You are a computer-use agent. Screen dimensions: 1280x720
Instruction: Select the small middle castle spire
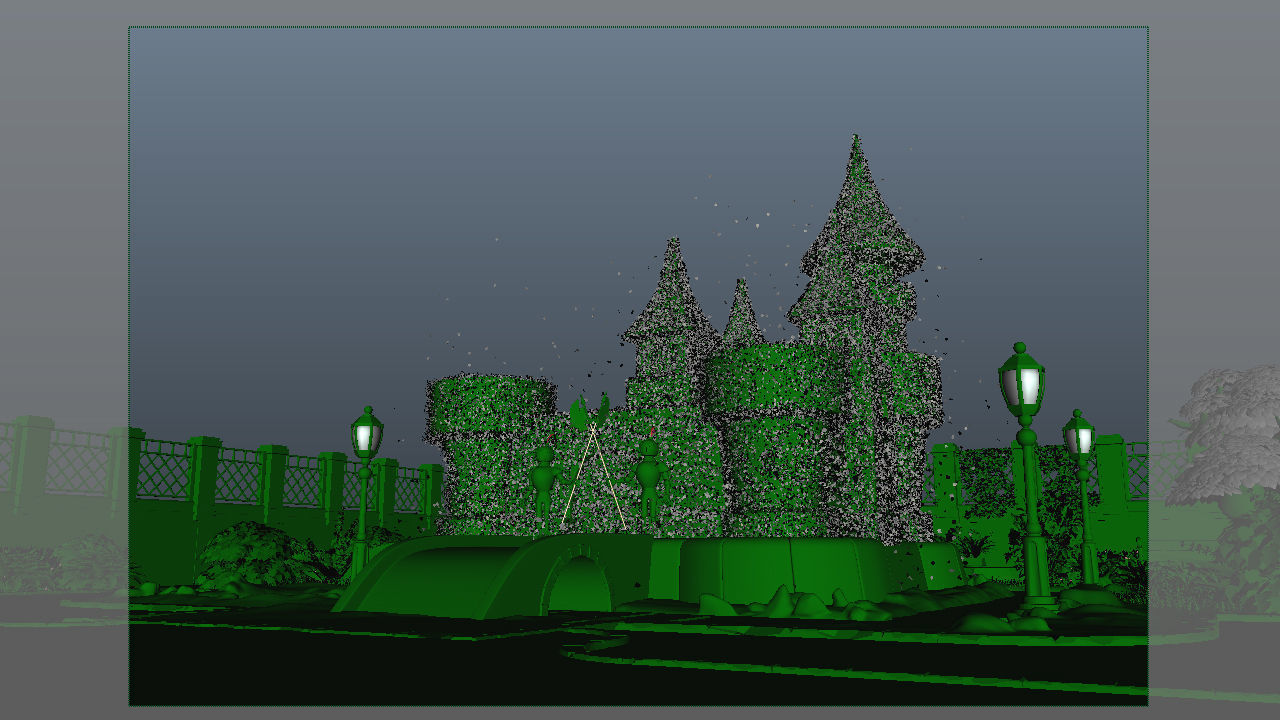(x=742, y=313)
